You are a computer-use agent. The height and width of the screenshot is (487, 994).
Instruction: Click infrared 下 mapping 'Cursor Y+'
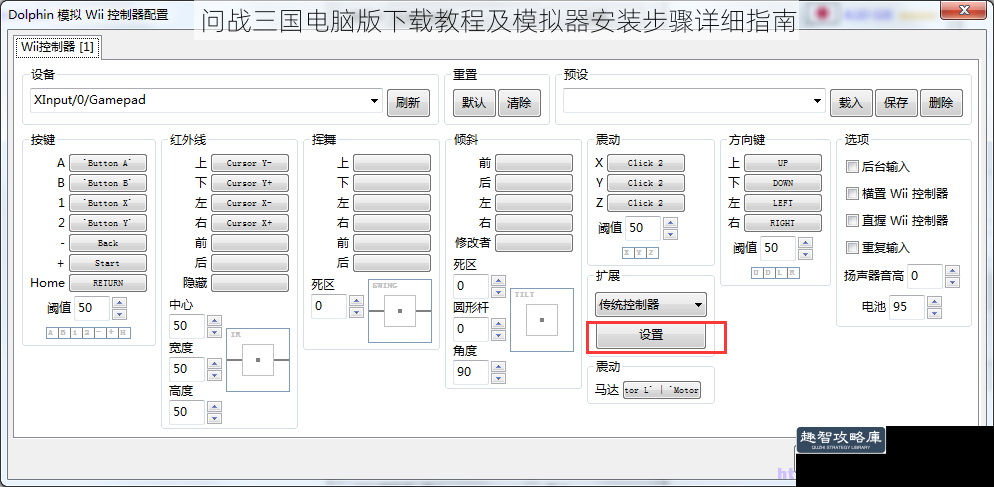(x=250, y=183)
